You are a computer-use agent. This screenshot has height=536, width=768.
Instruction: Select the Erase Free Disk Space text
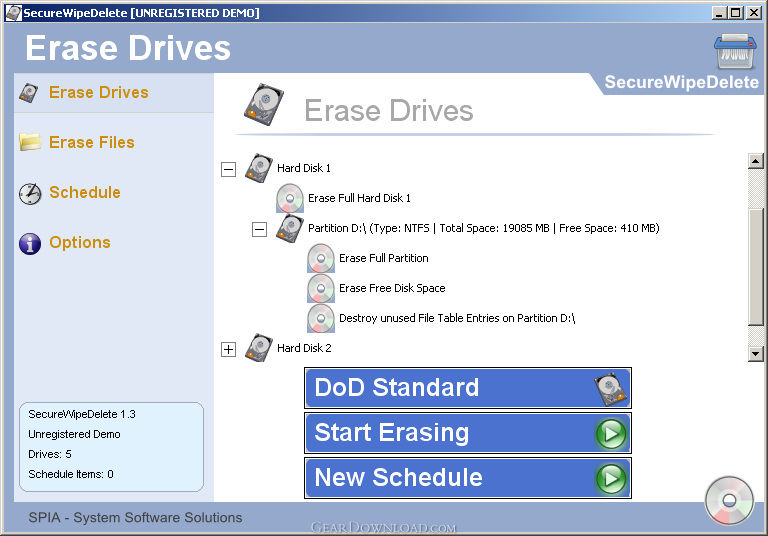click(392, 288)
